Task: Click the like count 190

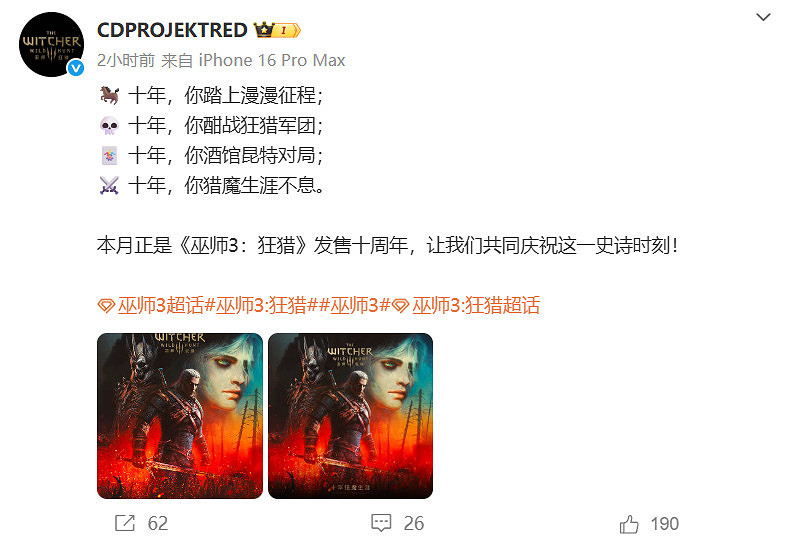Action: 665,524
